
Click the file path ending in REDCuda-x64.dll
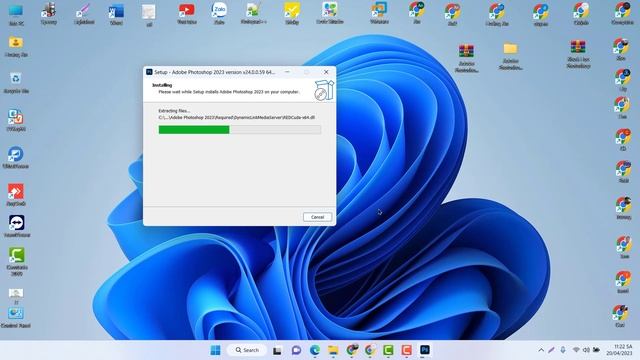pos(237,117)
